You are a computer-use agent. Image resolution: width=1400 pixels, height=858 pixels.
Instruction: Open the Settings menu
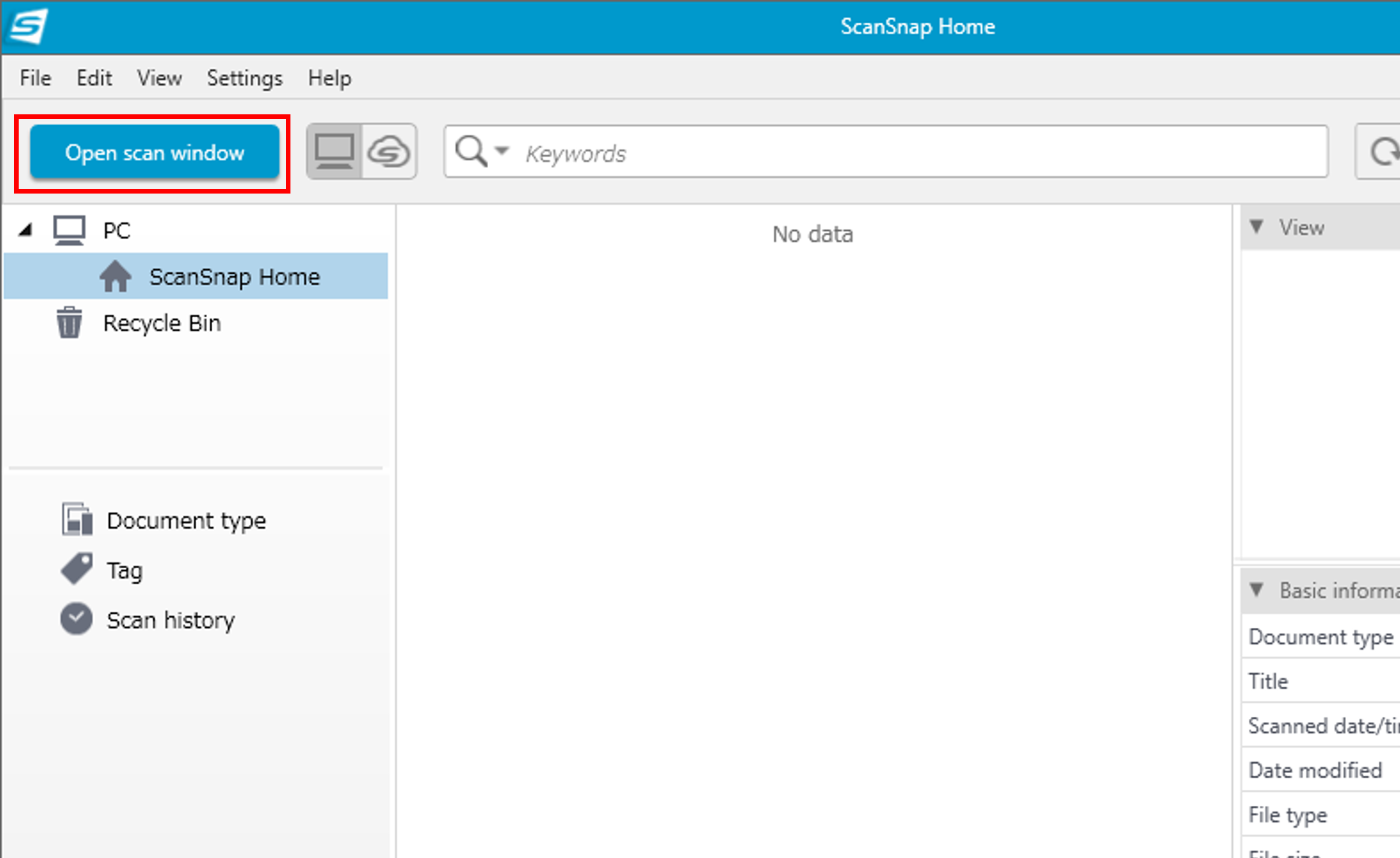244,78
